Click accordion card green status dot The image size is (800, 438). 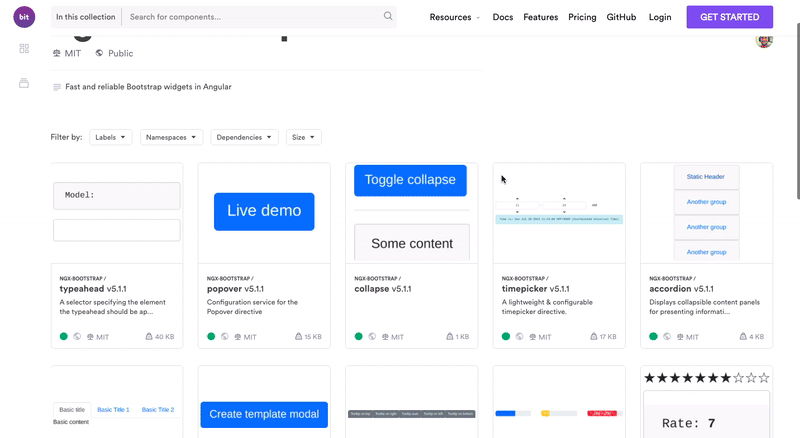(653, 336)
